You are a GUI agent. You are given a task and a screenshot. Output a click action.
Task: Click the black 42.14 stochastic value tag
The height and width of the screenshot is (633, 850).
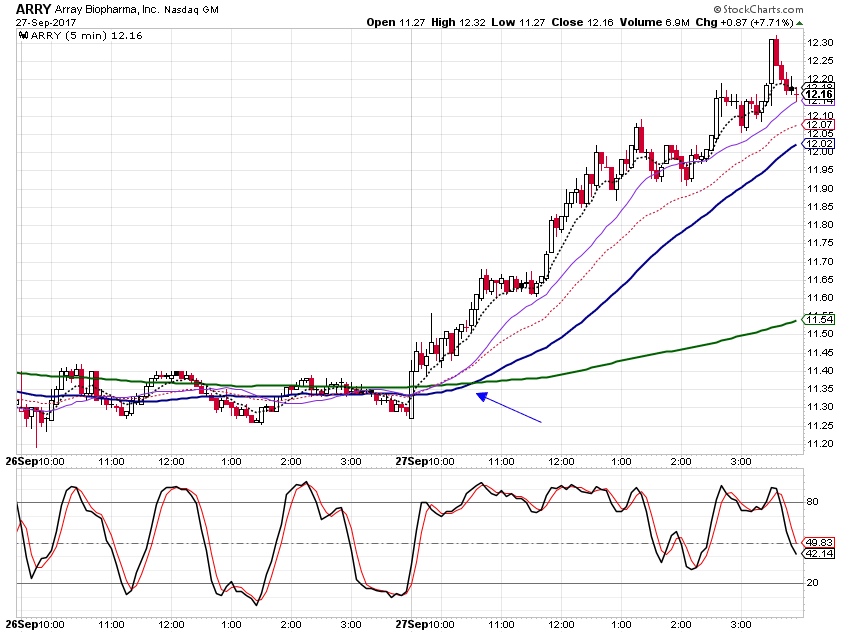[x=819, y=553]
